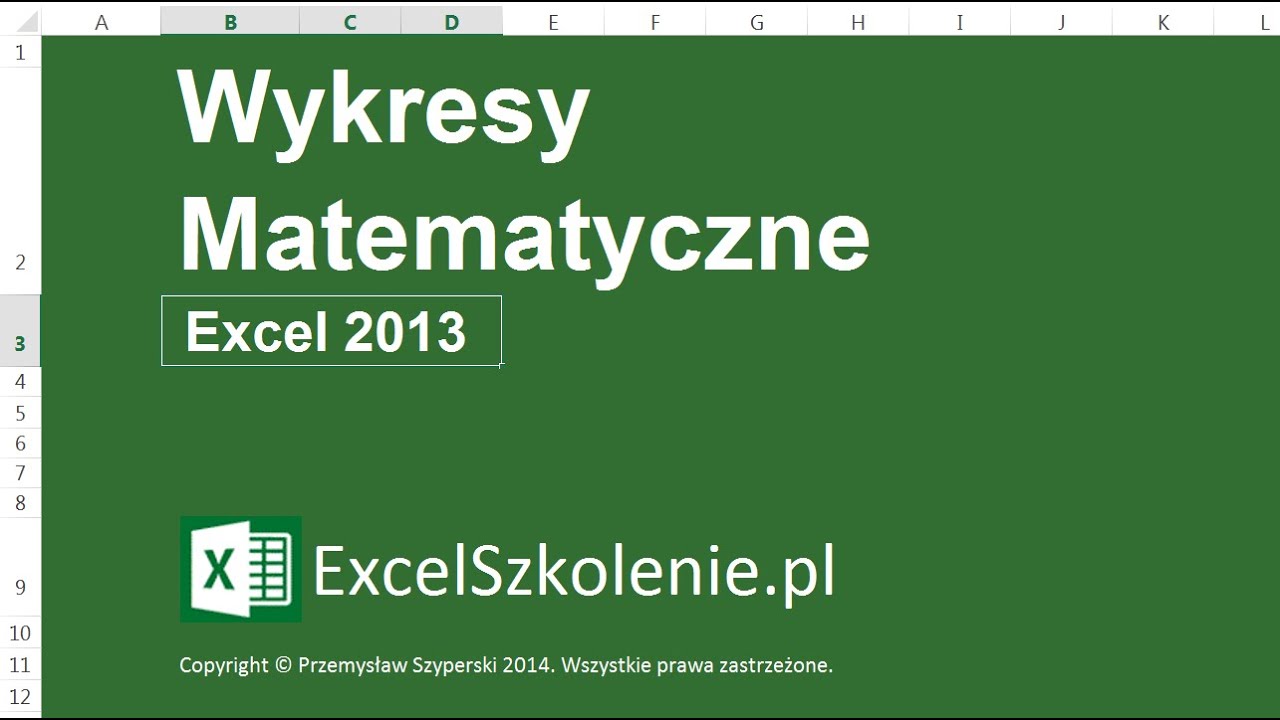Select row 4 header
This screenshot has width=1280, height=720.
pos(20,382)
